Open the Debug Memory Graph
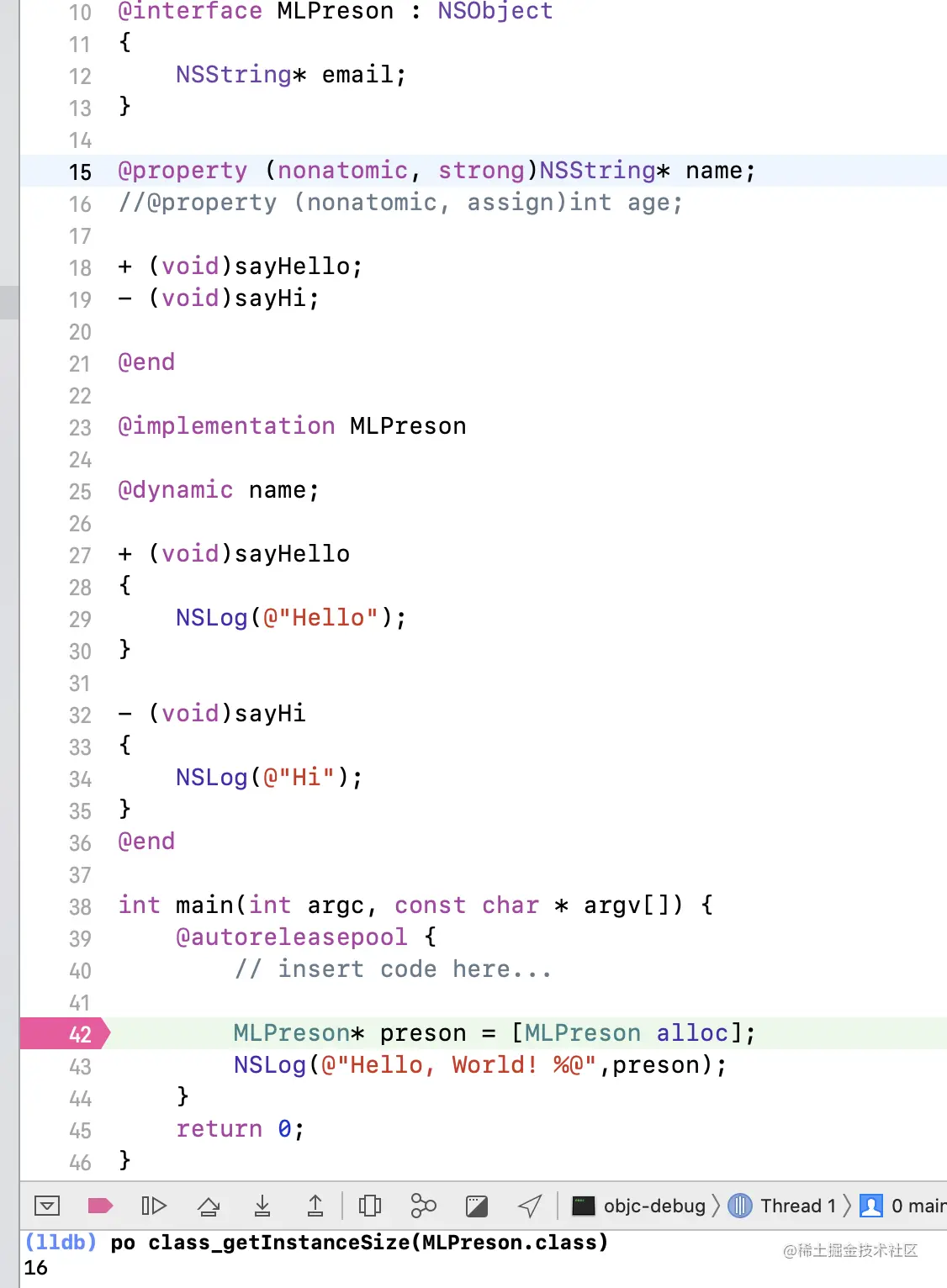 tap(423, 1206)
